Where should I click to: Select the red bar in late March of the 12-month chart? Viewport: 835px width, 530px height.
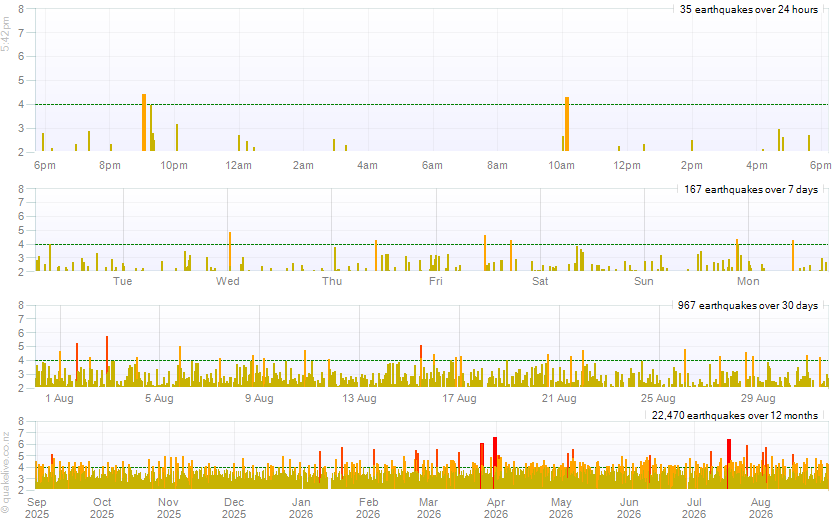(481, 465)
